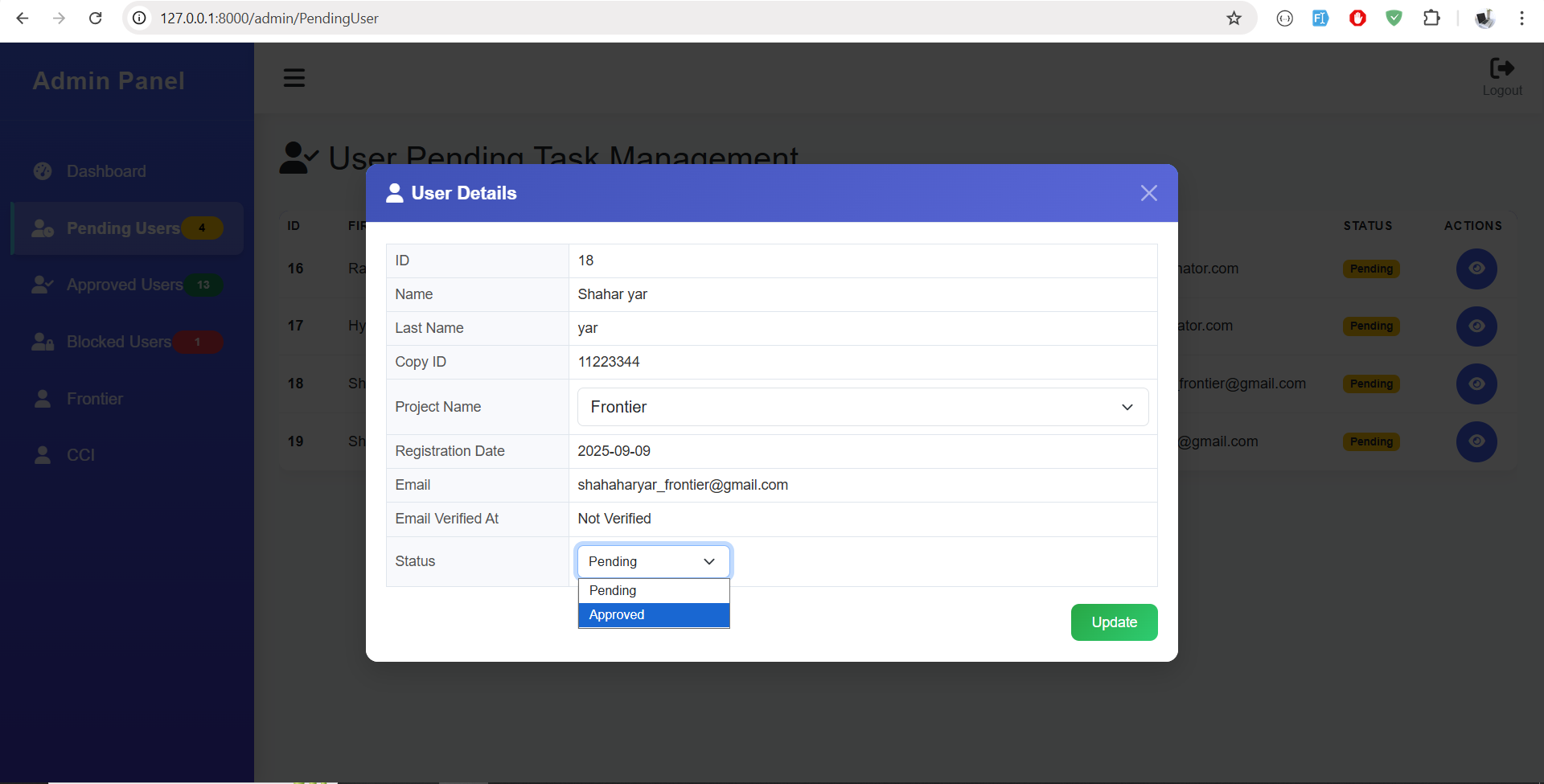This screenshot has height=784, width=1544.
Task: Go to Dashboard in sidebar
Action: pyautogui.click(x=106, y=171)
